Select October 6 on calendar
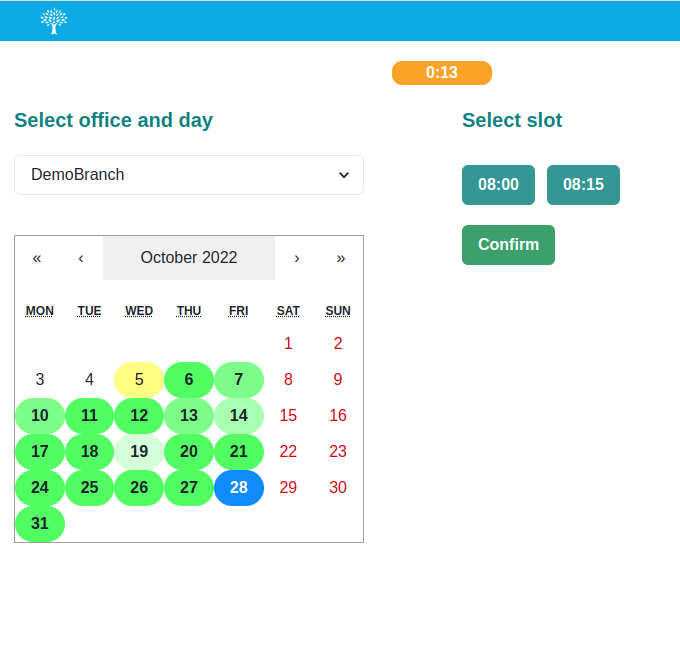This screenshot has height=650, width=680. pos(189,379)
